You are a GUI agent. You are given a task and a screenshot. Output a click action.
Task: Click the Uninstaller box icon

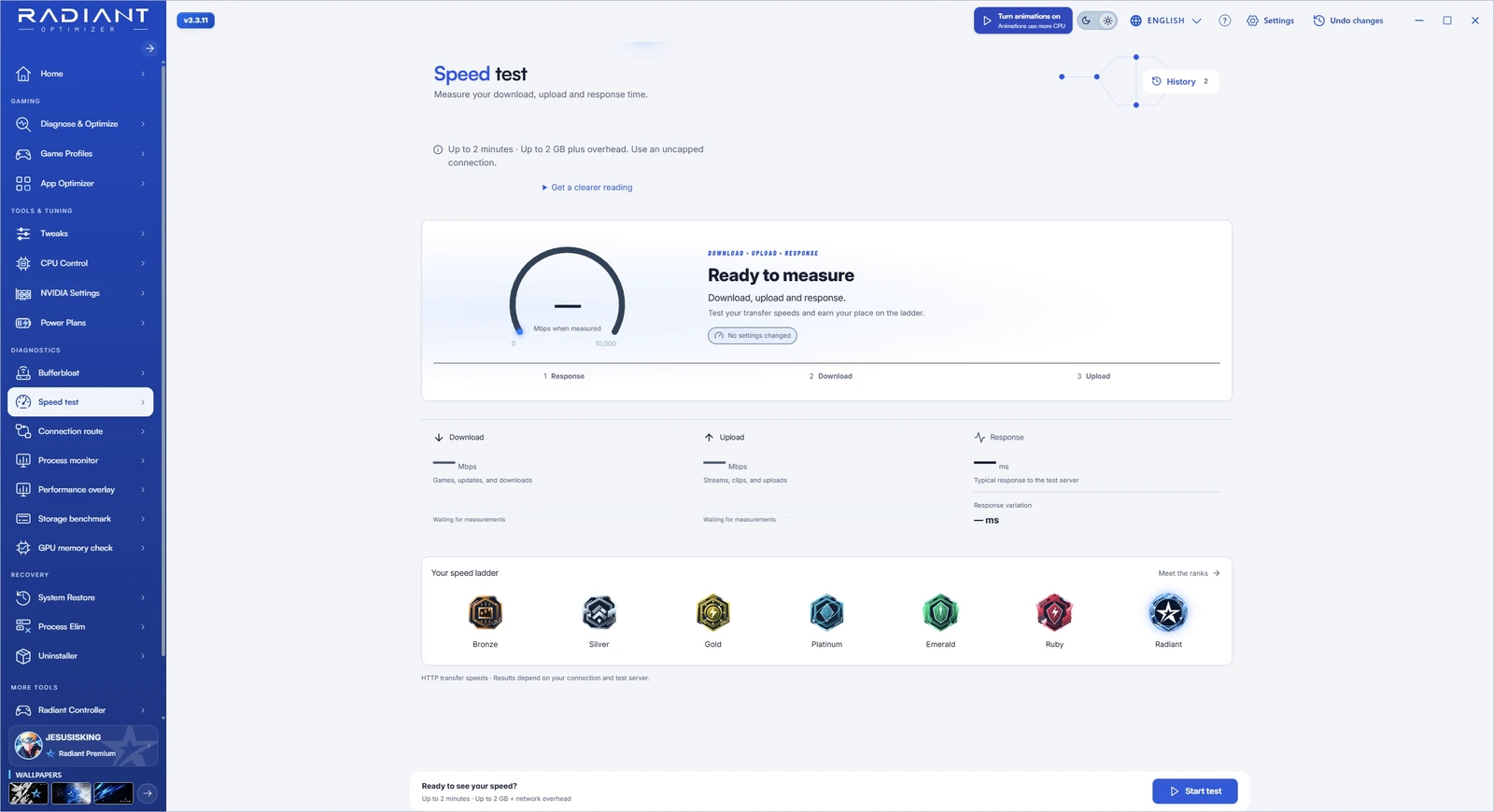coord(23,656)
